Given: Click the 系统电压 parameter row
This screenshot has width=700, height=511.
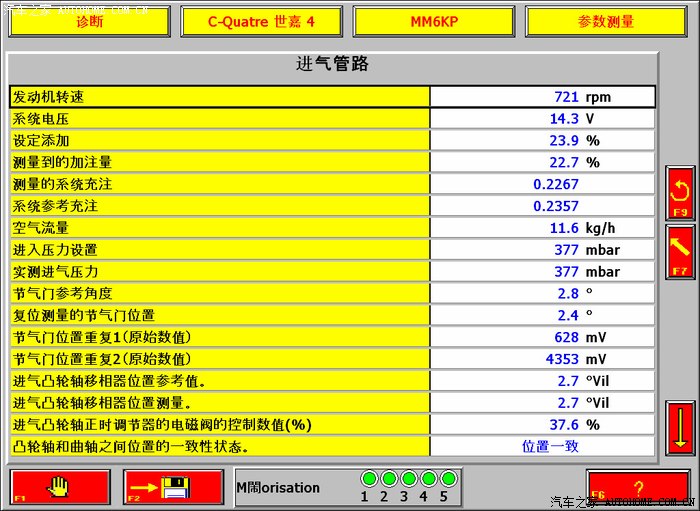Looking at the screenshot, I should click(220, 119).
